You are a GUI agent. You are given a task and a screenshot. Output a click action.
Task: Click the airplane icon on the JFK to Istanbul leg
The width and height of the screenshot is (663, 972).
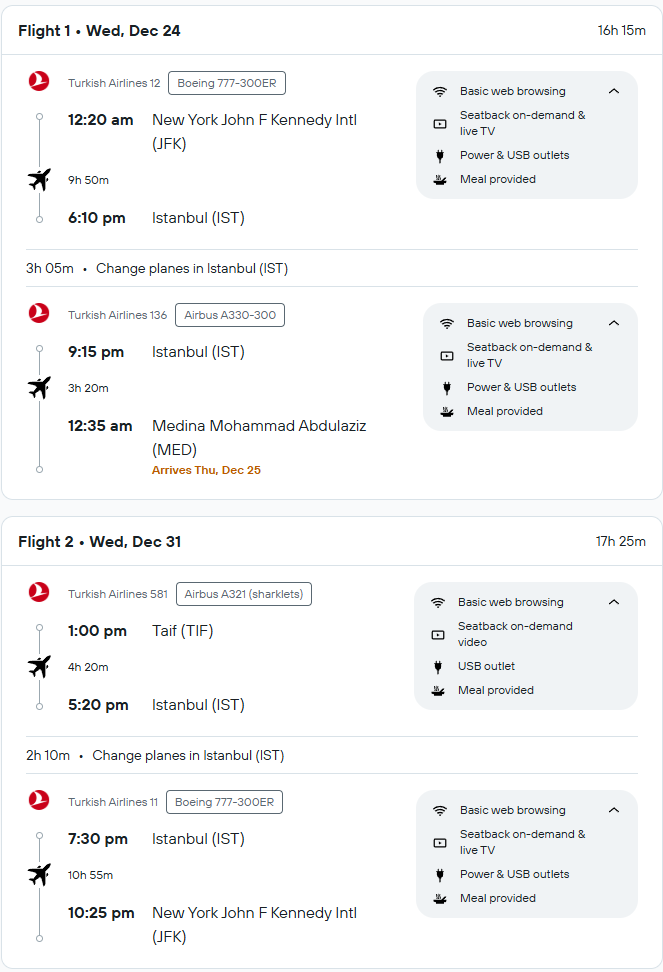point(39,180)
